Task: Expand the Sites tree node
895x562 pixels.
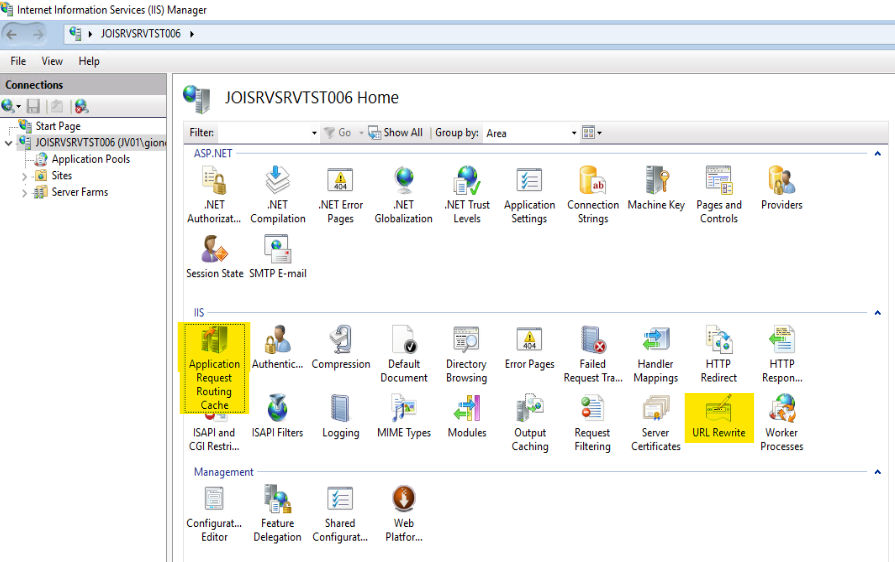Action: tap(25, 176)
